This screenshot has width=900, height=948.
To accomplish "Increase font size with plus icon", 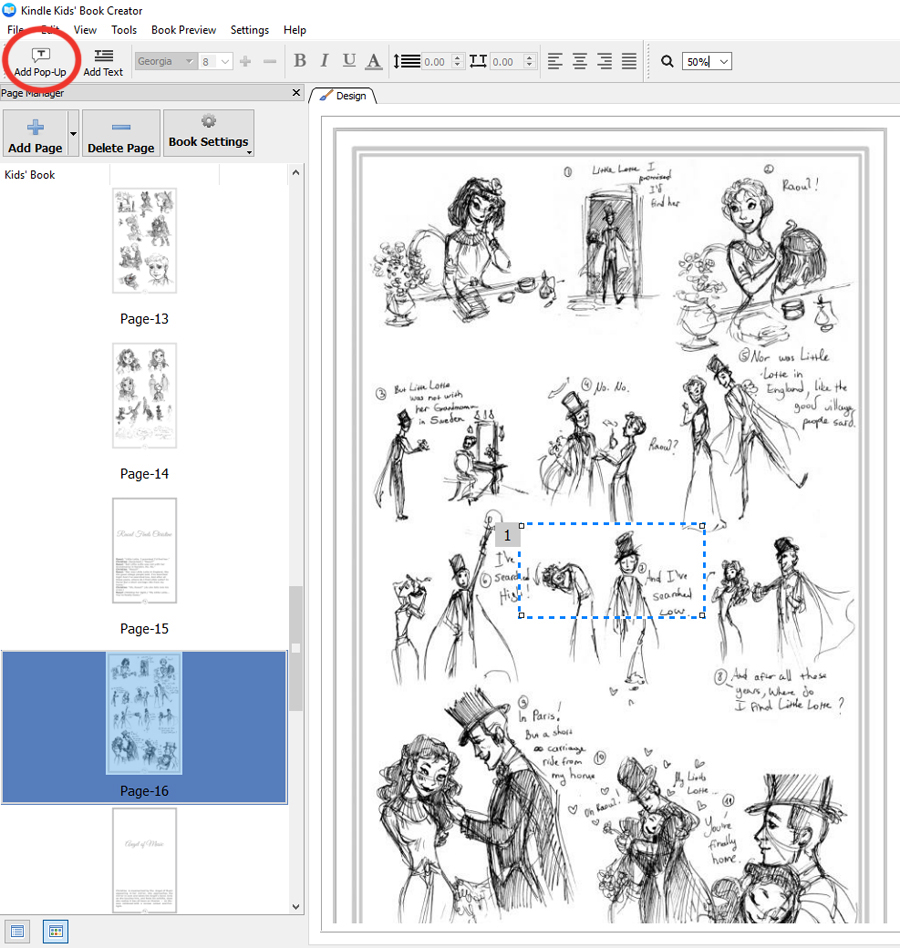I will 245,61.
